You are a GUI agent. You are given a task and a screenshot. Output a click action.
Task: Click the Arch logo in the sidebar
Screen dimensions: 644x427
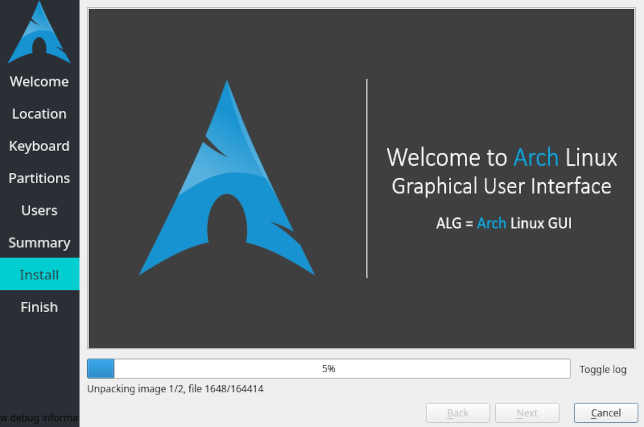coord(39,33)
